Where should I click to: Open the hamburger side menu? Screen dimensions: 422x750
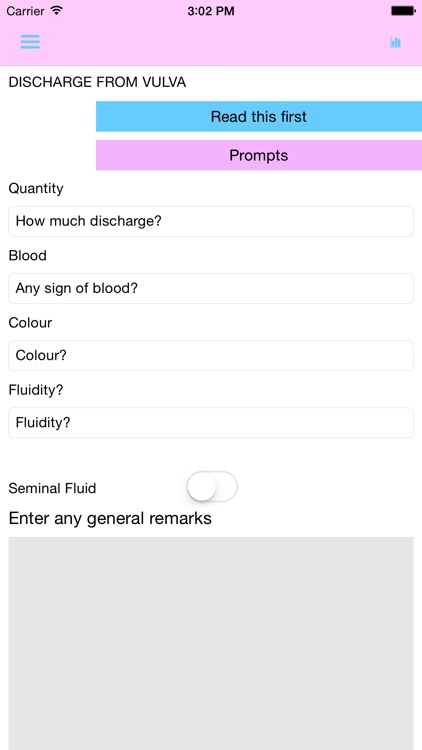(30, 42)
